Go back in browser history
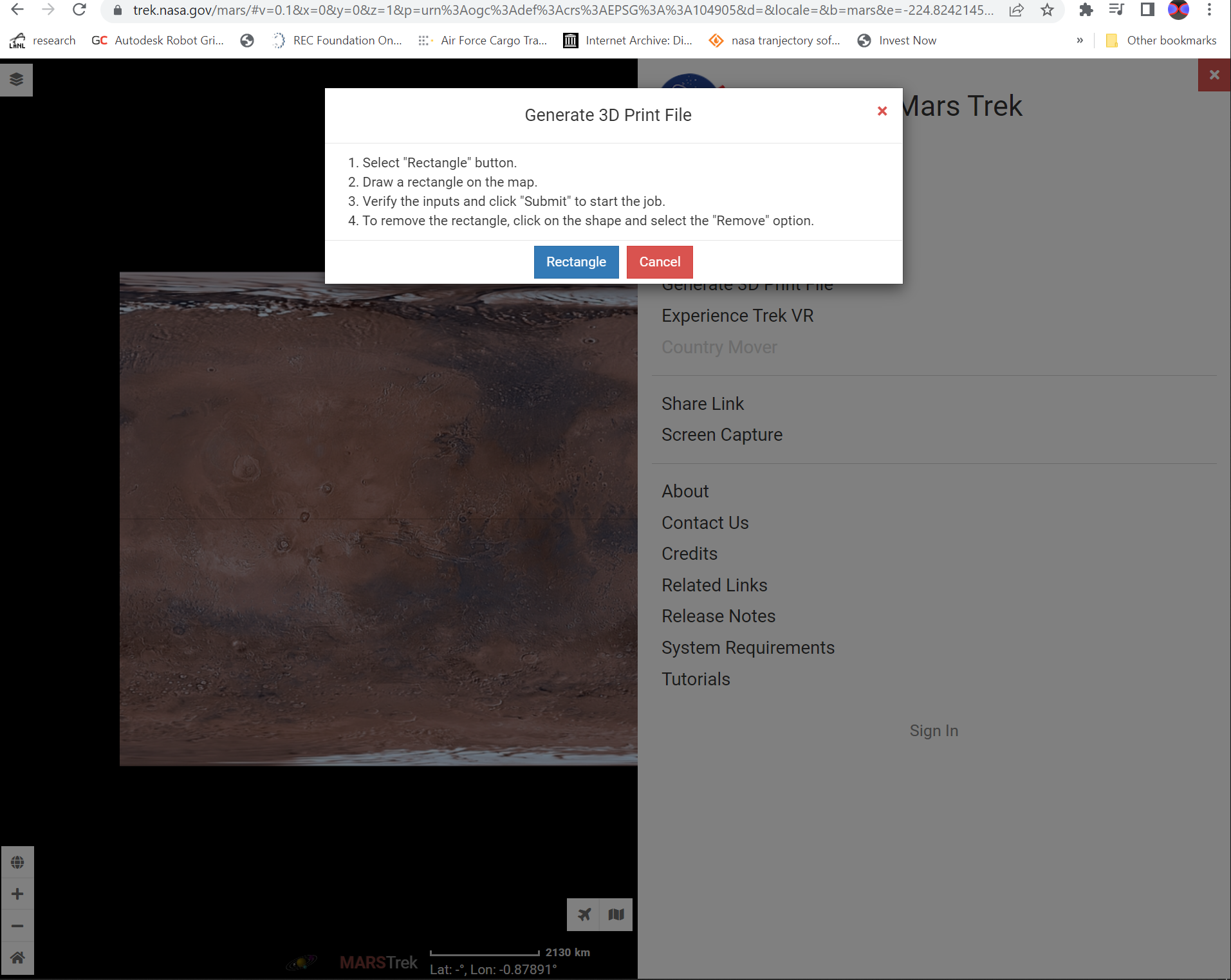Image resolution: width=1231 pixels, height=980 pixels. (17, 10)
